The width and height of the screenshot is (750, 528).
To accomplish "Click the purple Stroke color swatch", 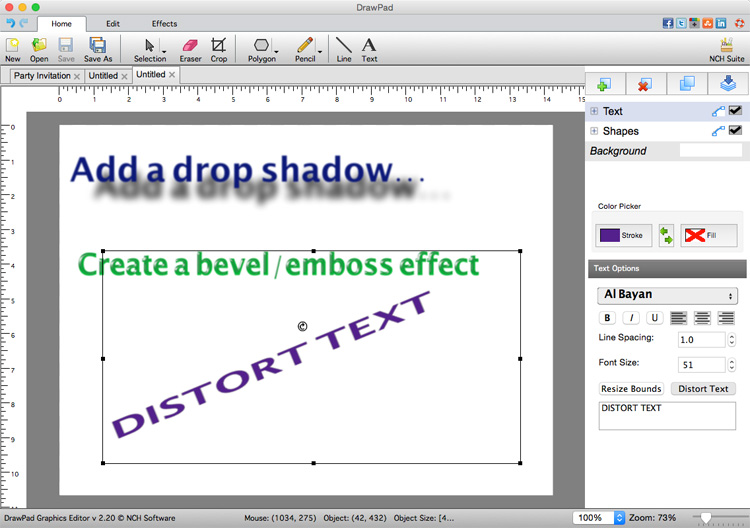I will (609, 236).
